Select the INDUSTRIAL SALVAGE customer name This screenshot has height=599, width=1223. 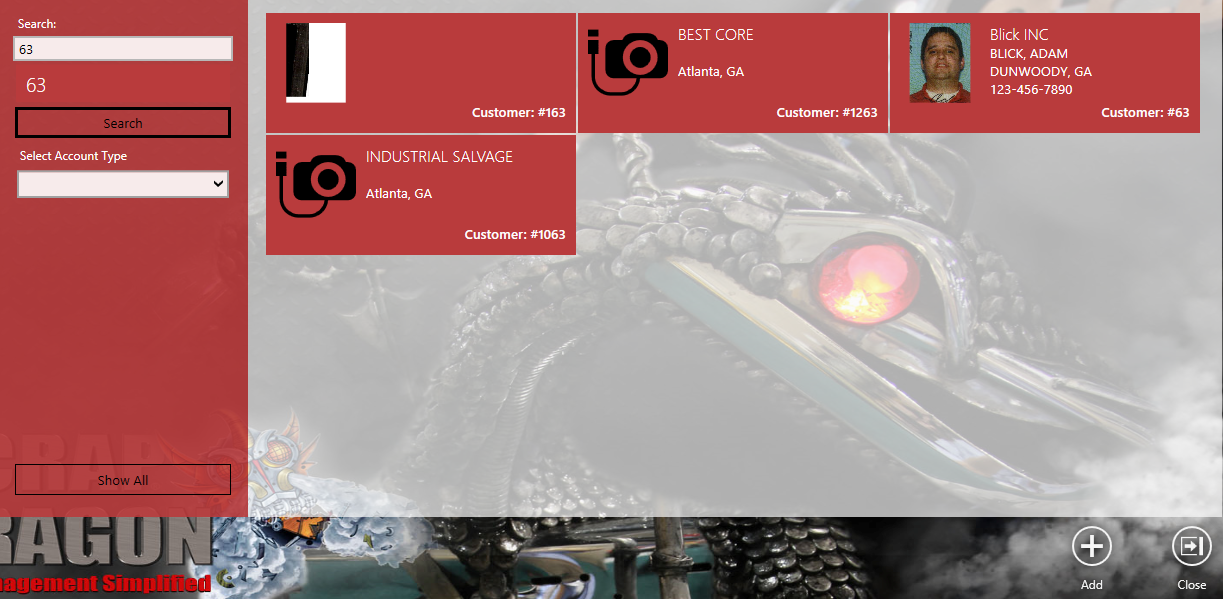[x=439, y=157]
